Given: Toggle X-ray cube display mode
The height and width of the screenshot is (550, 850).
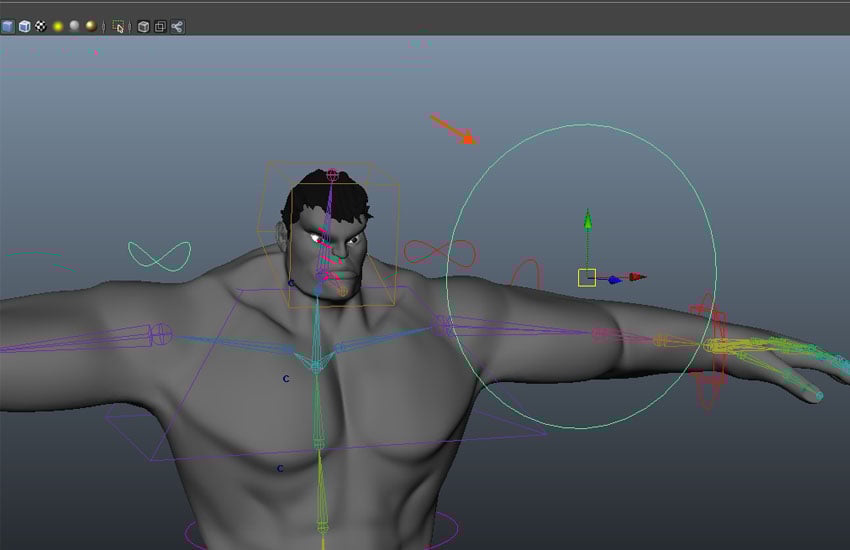Looking at the screenshot, I should pyautogui.click(x=143, y=27).
